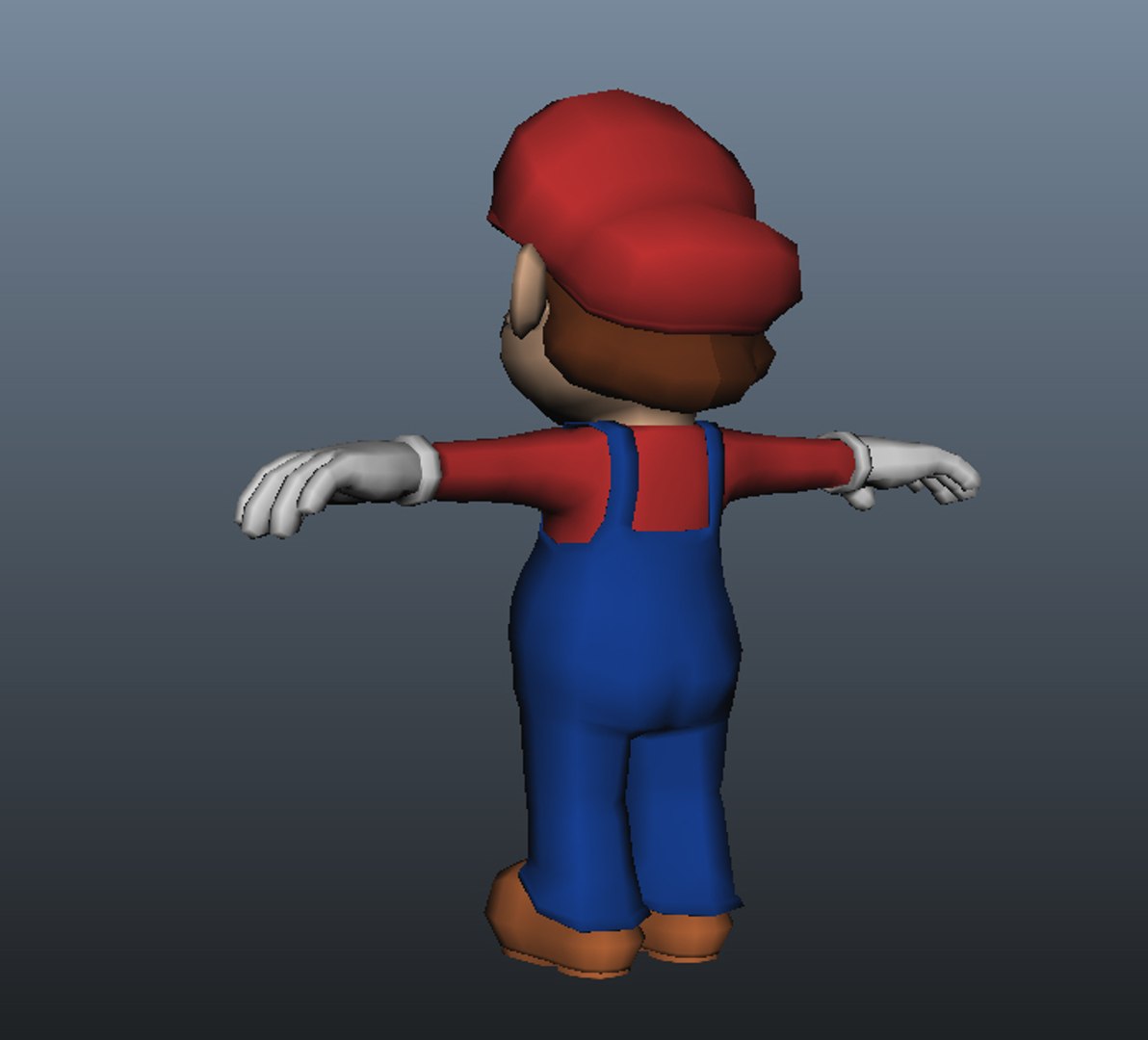Viewport: 1148px width, 1040px height.
Task: Select Mario's ear on the head
Action: (529, 291)
